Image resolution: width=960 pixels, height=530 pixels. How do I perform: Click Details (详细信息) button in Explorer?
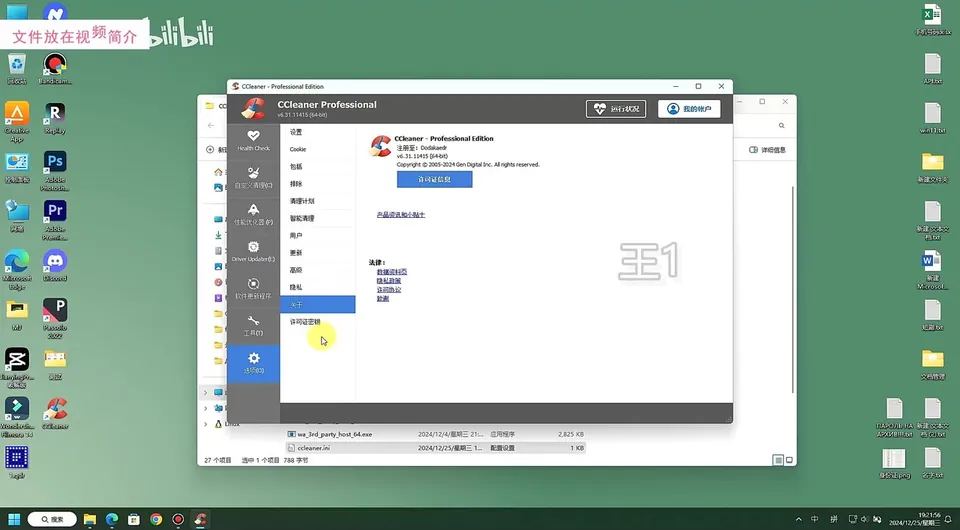click(768, 150)
